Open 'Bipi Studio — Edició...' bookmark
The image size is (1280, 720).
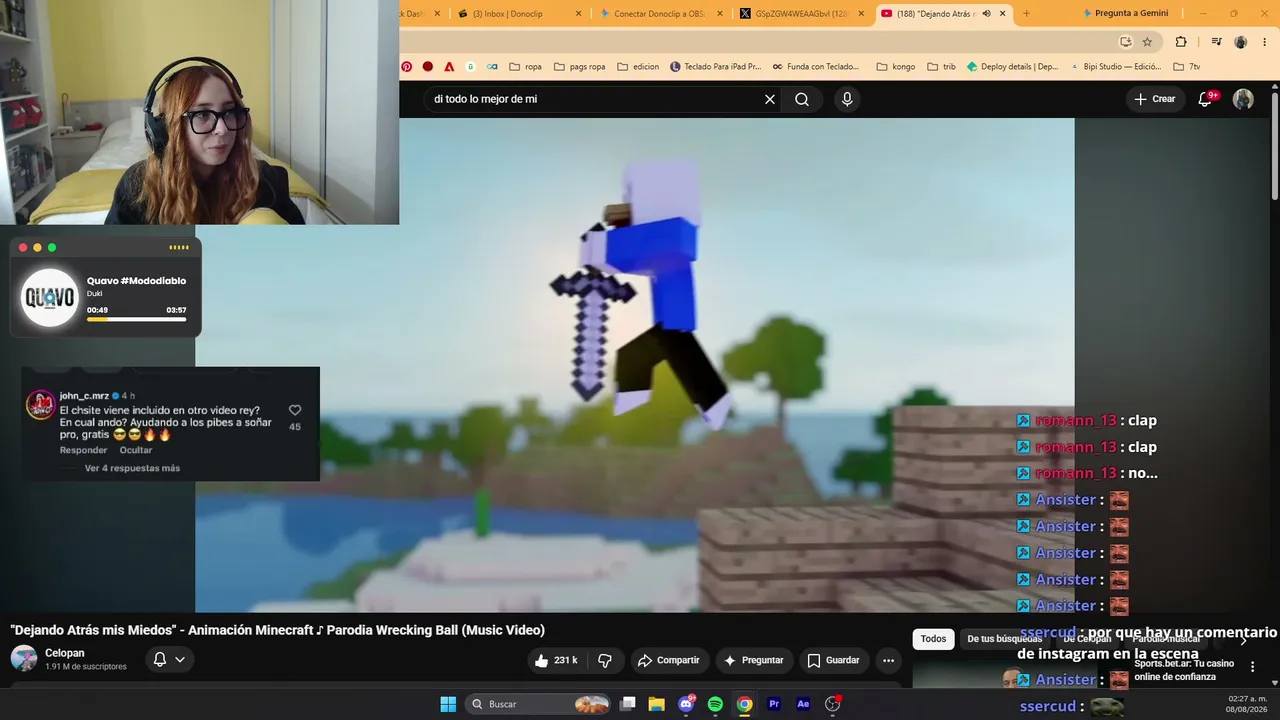[x=1115, y=67]
